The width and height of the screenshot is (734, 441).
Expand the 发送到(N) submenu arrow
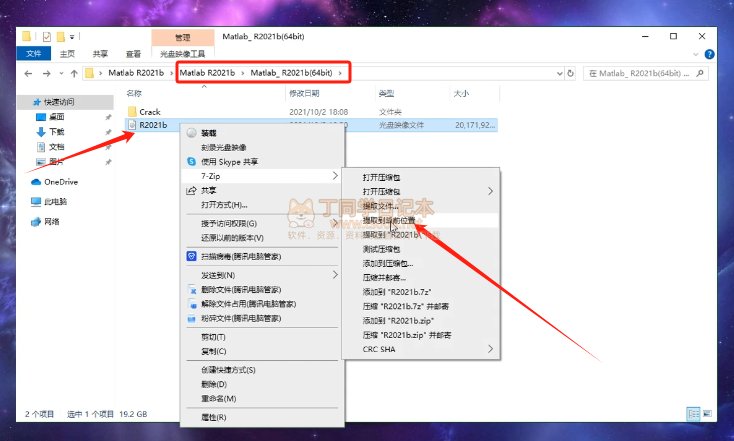[x=335, y=275]
